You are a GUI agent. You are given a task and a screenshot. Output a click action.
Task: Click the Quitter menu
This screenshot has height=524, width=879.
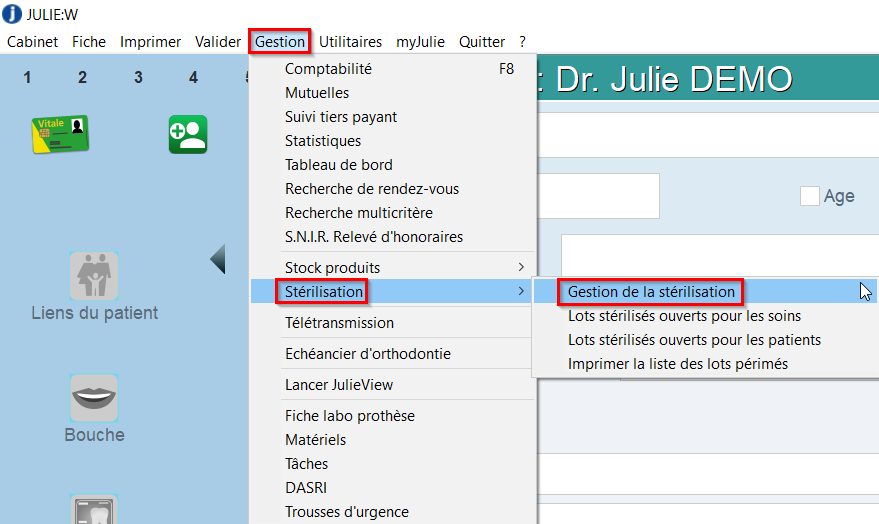[482, 42]
